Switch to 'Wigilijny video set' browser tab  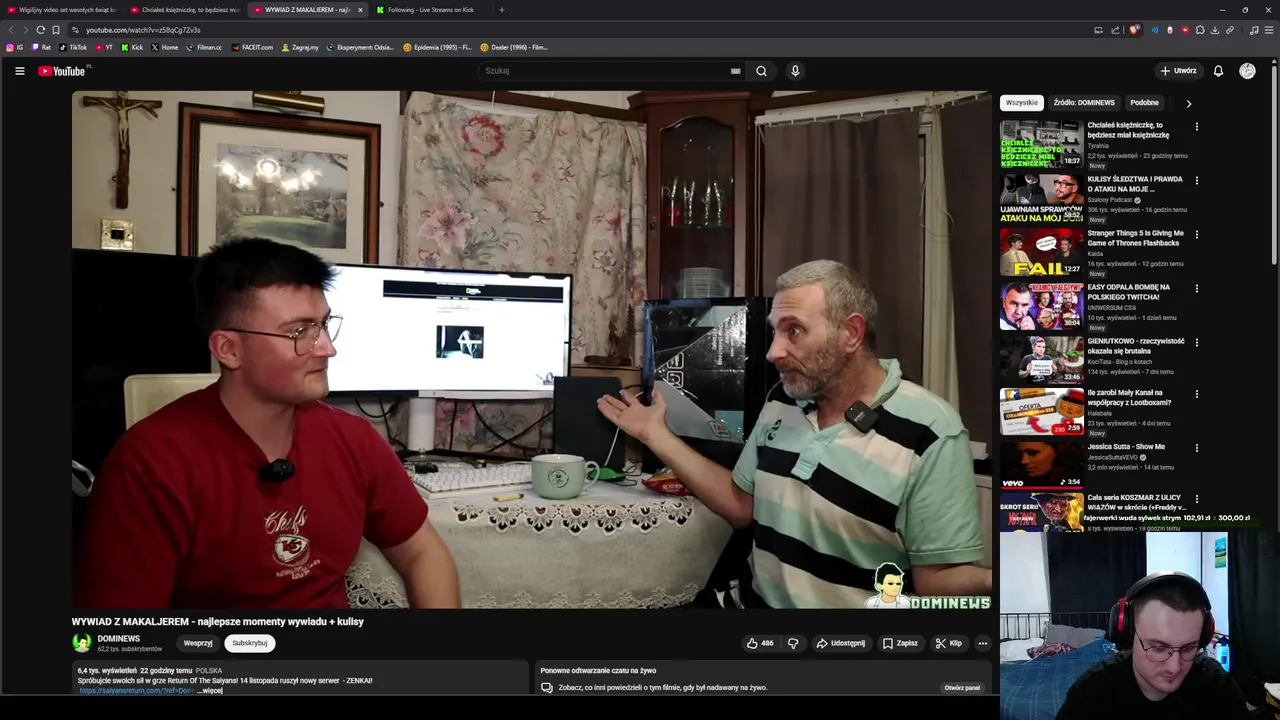pos(61,10)
